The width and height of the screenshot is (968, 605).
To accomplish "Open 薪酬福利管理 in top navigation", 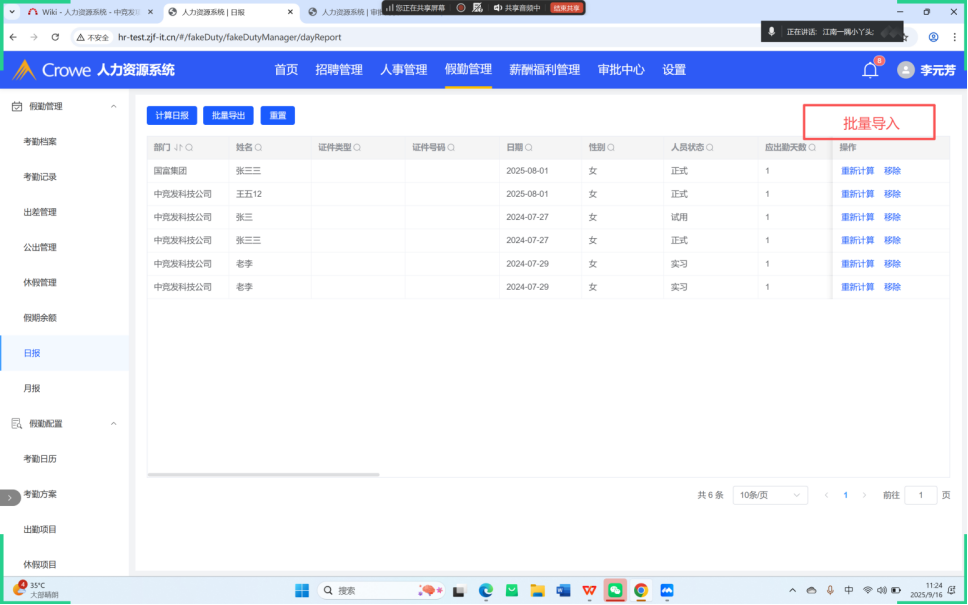I will coord(544,70).
